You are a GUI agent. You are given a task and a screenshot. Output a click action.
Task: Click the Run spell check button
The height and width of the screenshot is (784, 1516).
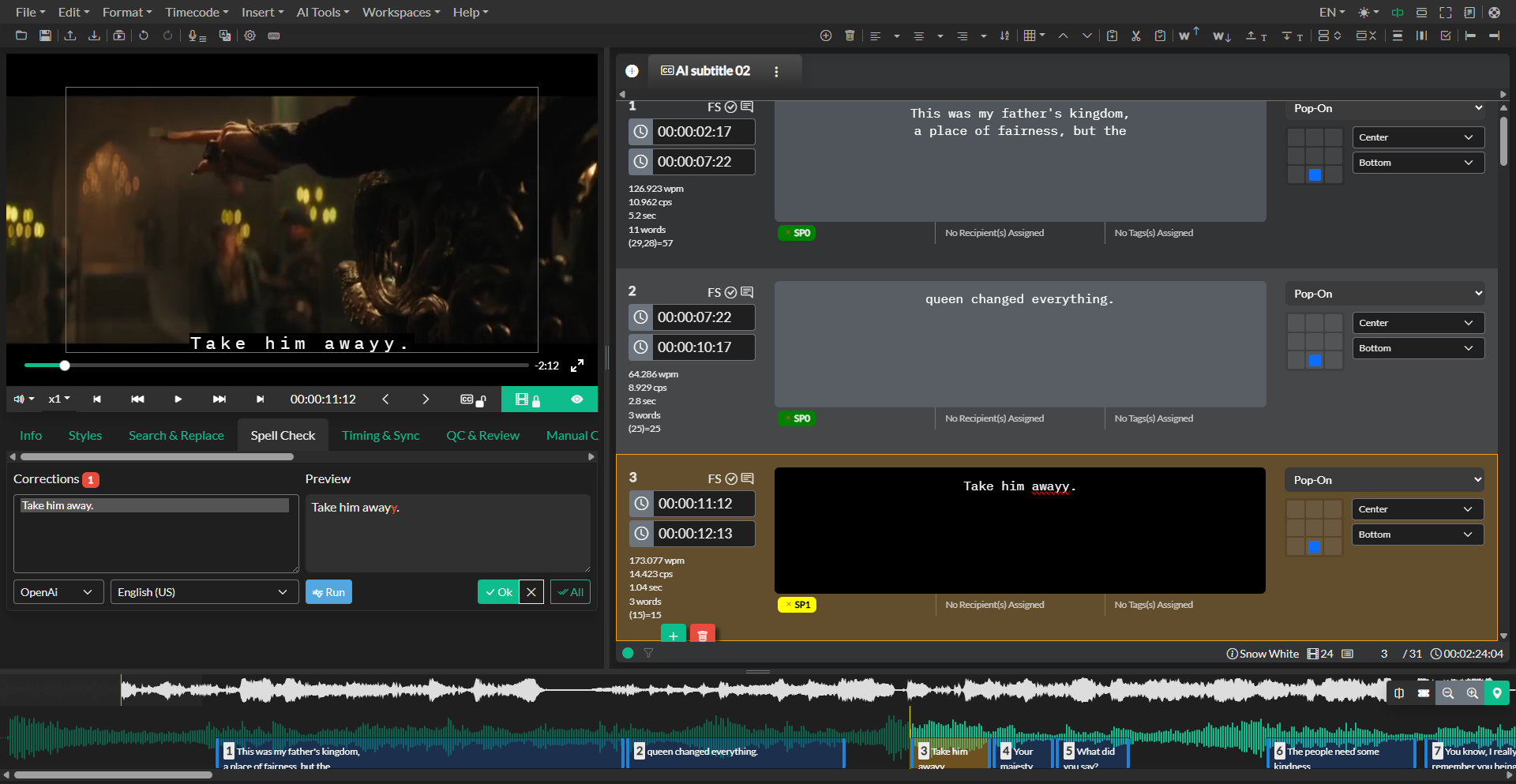(x=328, y=592)
